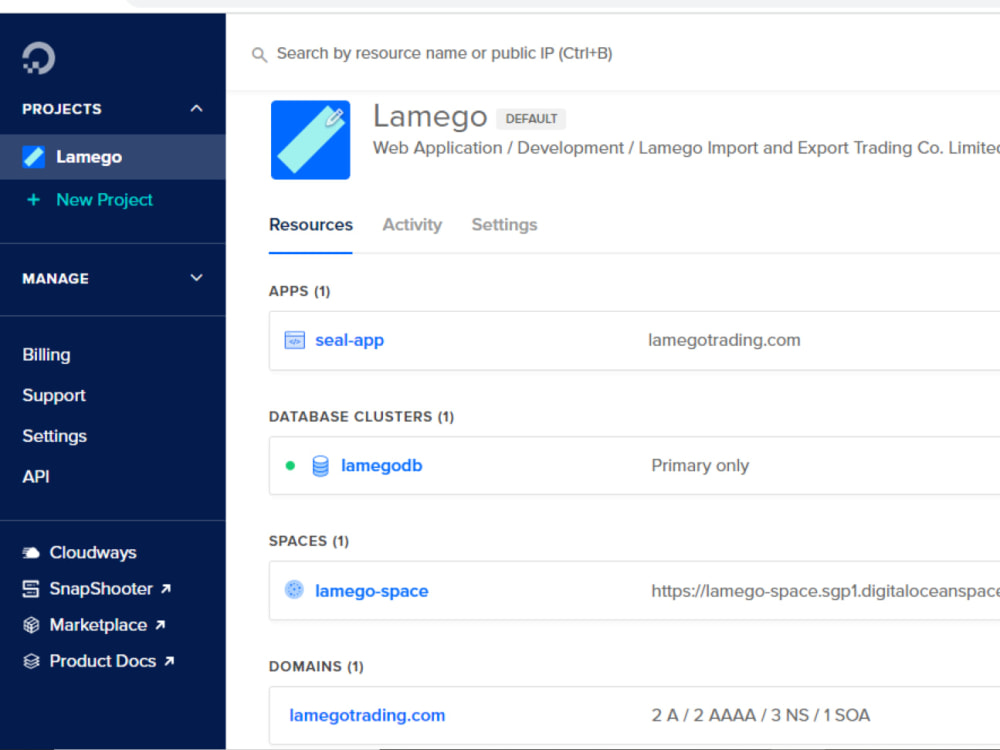
Task: Click lamegotrading.com text in seal-app row
Action: point(724,341)
